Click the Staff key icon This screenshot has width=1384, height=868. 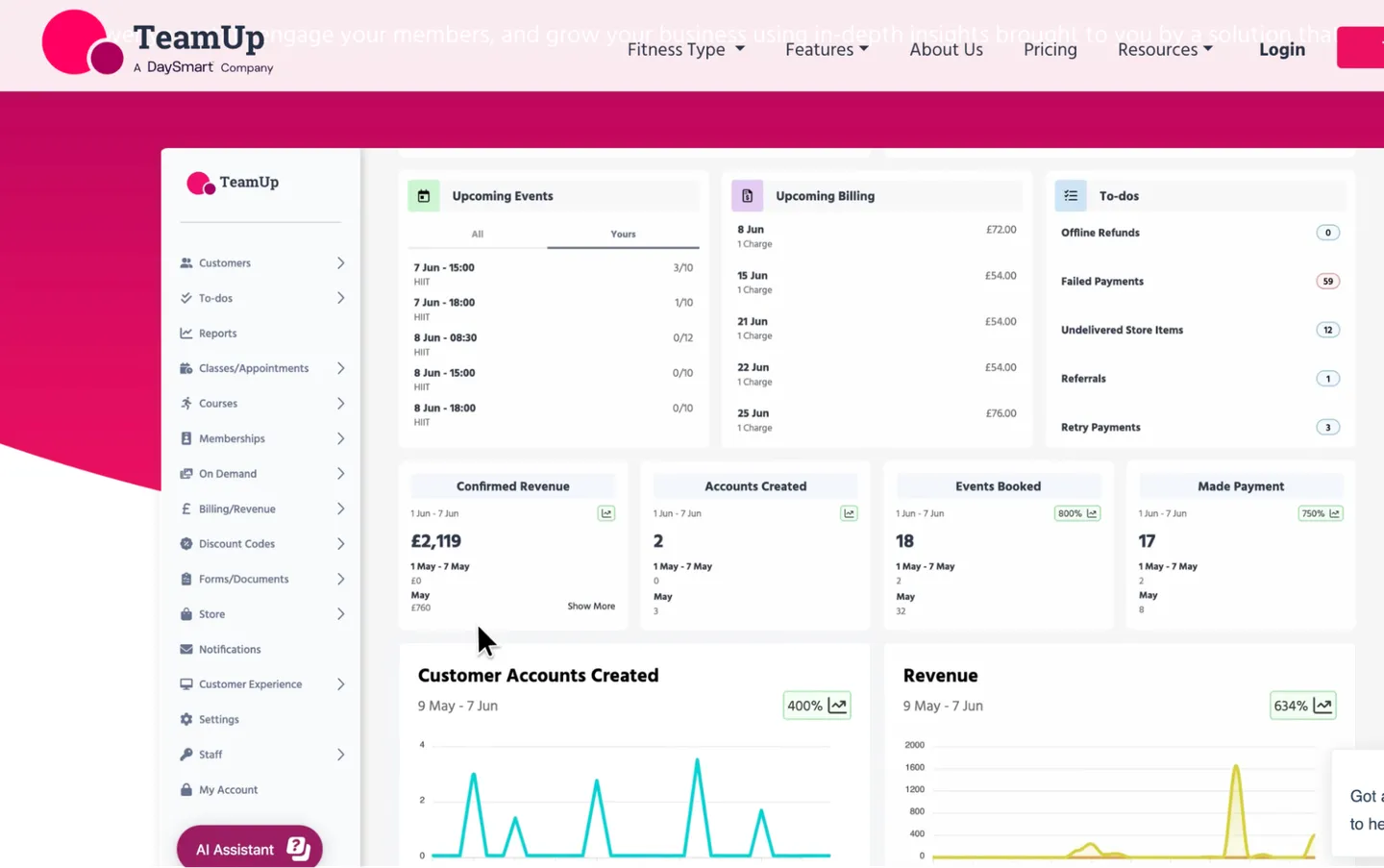(x=186, y=755)
